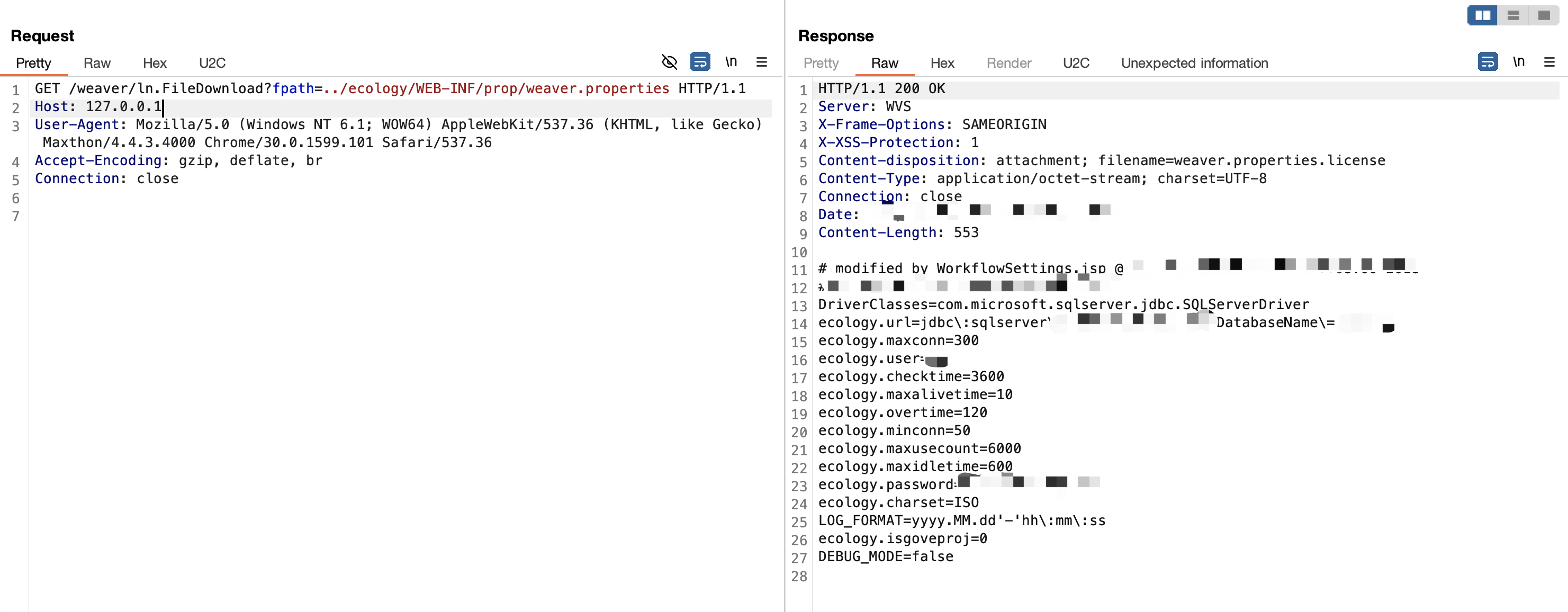Click ecology.checktime=3600 line
The image size is (1568, 612).
(x=911, y=377)
